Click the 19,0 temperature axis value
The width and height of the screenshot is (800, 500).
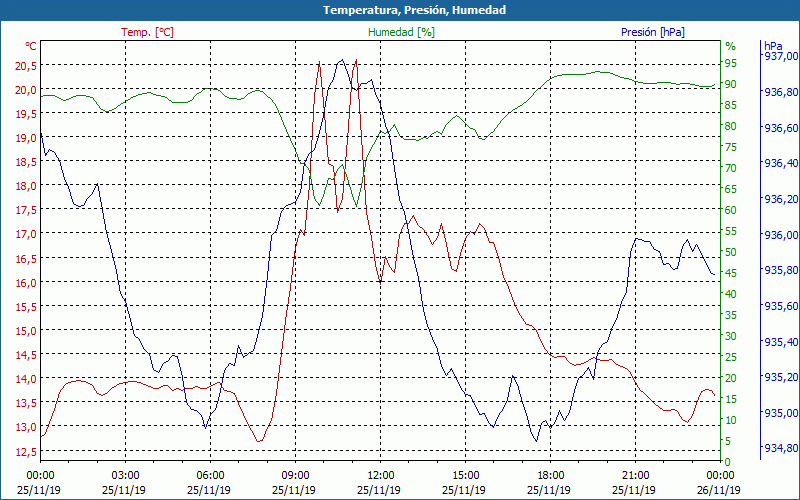pyautogui.click(x=27, y=138)
